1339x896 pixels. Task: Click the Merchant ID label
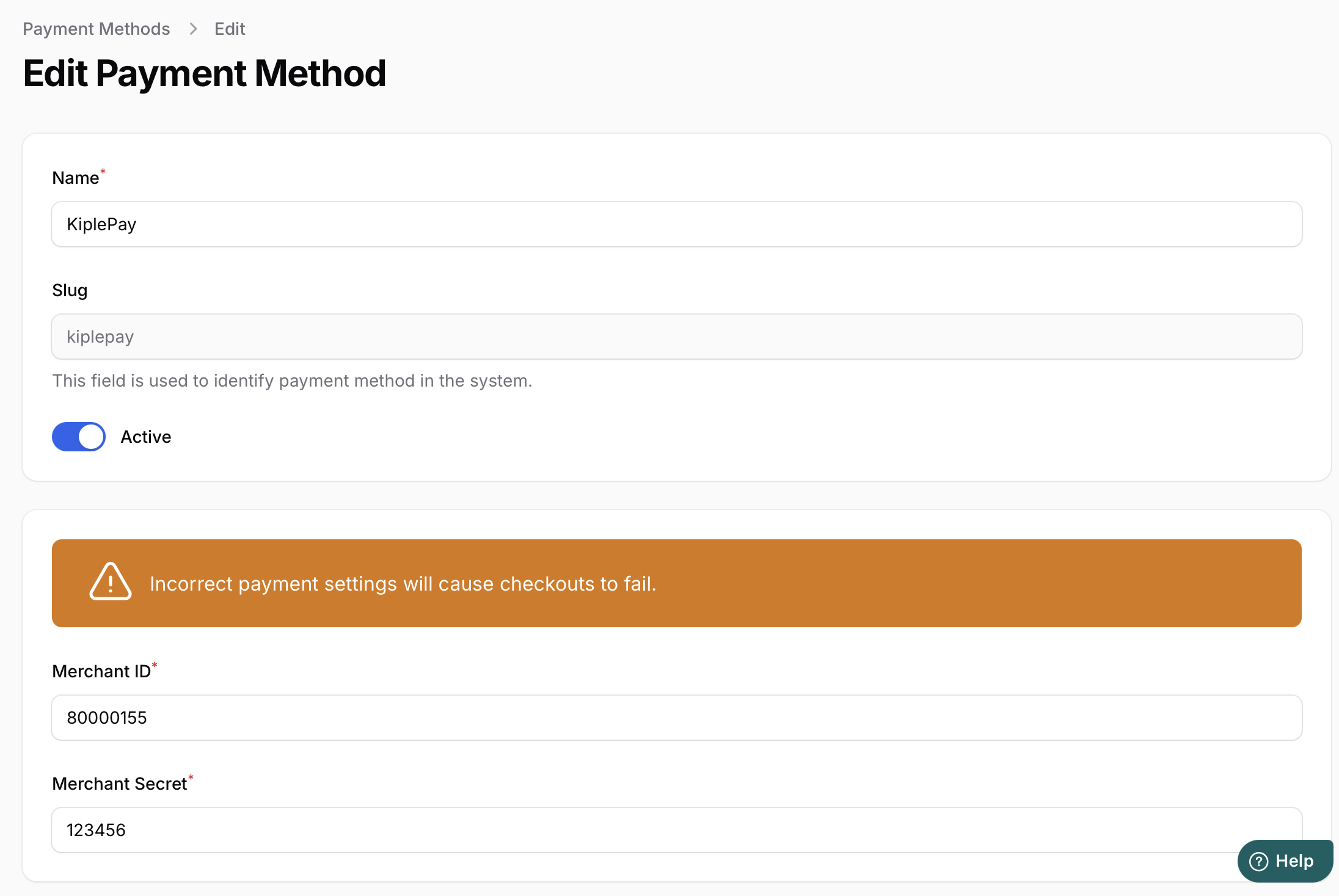click(101, 671)
